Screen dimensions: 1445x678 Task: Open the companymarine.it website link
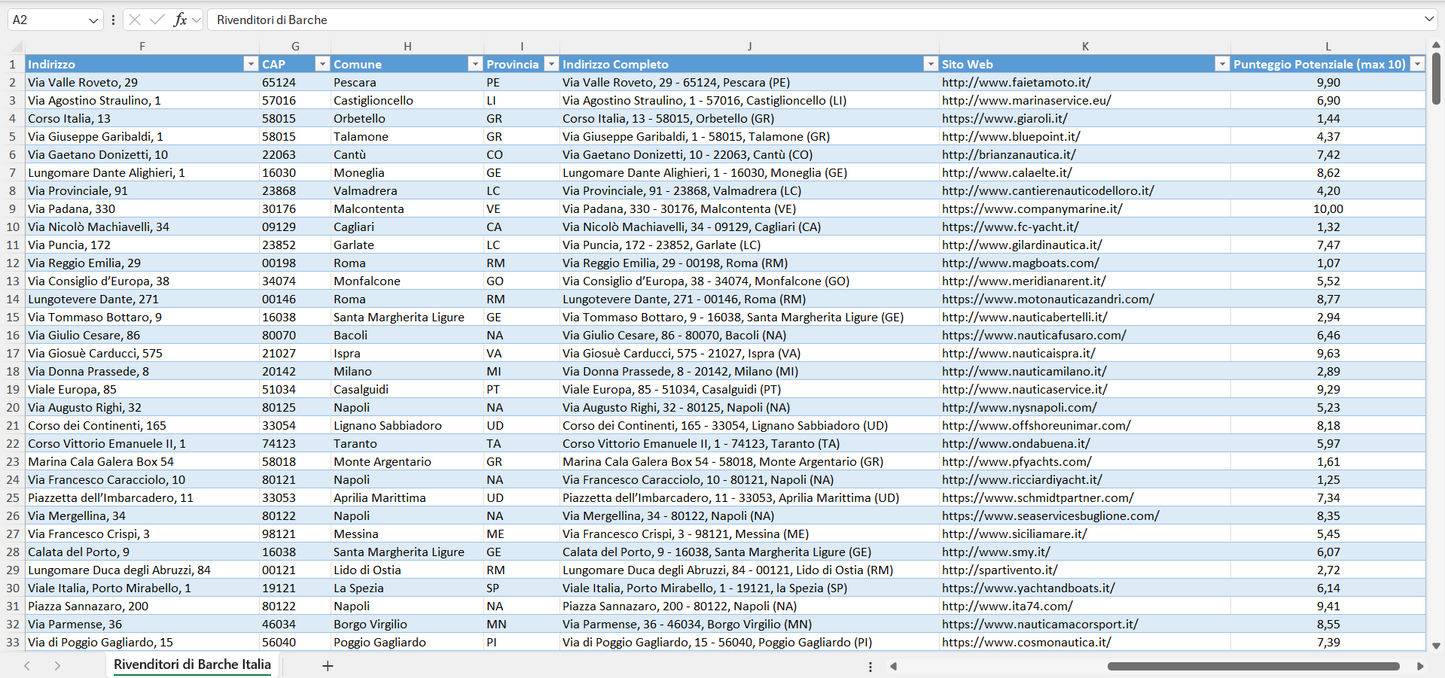pos(1032,209)
